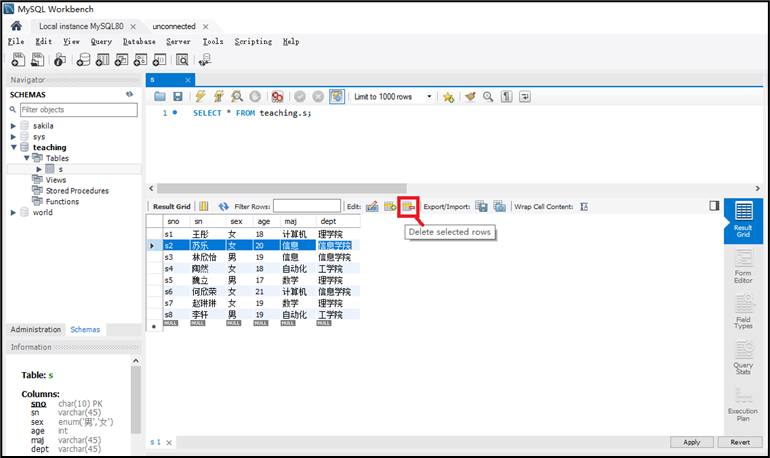
Task: Open the File menu
Action: point(16,41)
